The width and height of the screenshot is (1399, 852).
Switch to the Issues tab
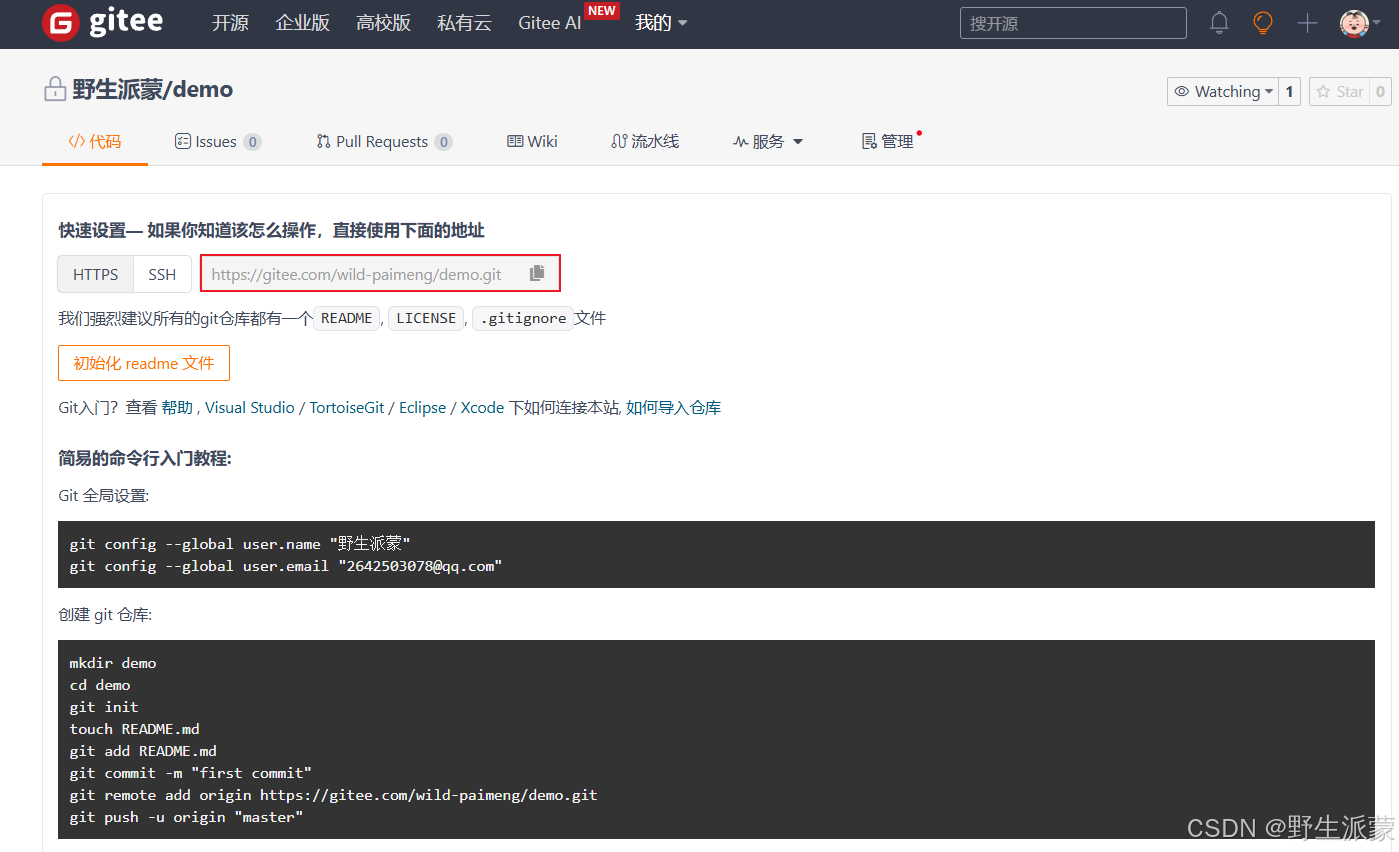pyautogui.click(x=218, y=142)
